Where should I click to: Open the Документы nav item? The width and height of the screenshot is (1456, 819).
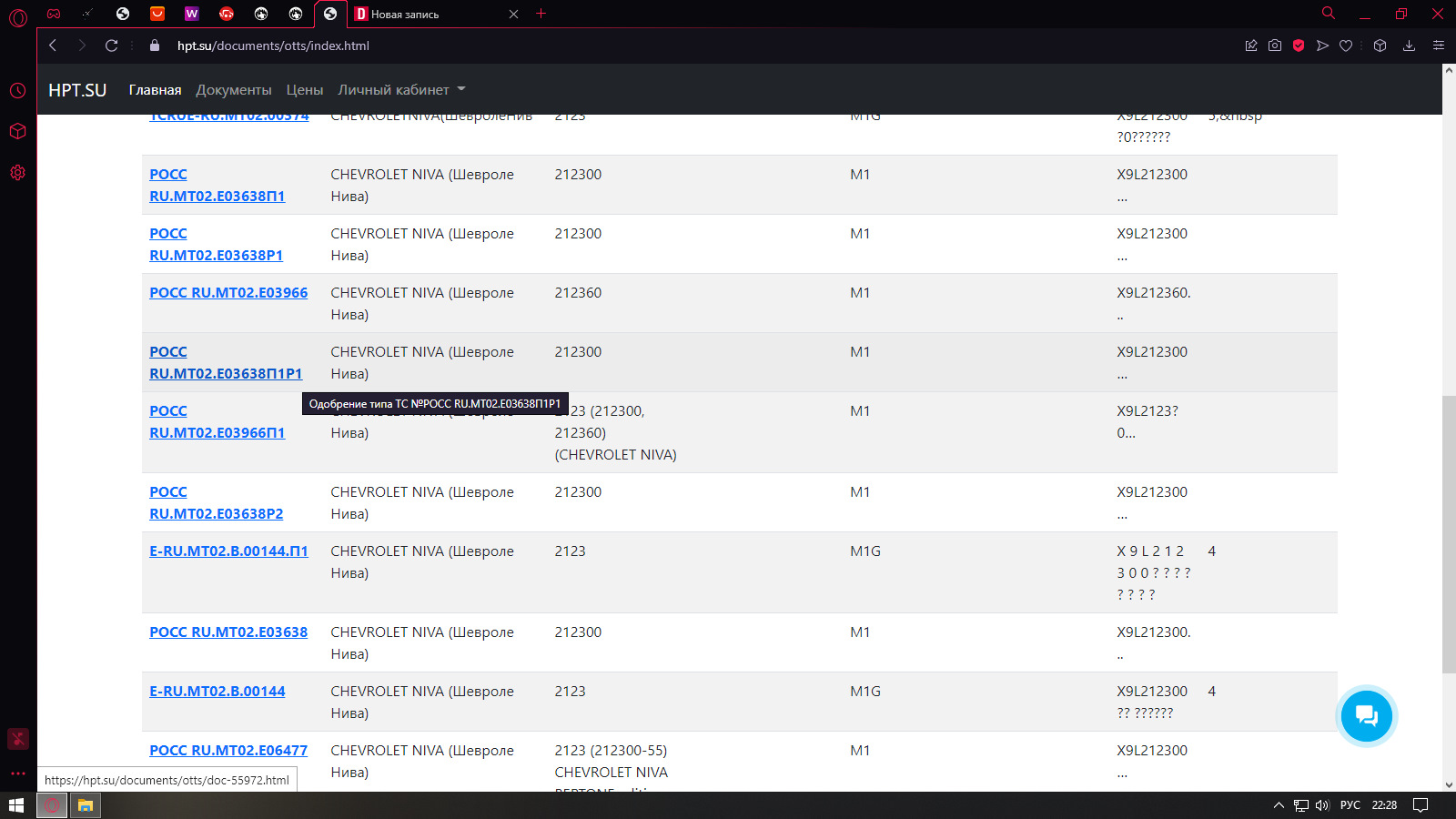[234, 90]
